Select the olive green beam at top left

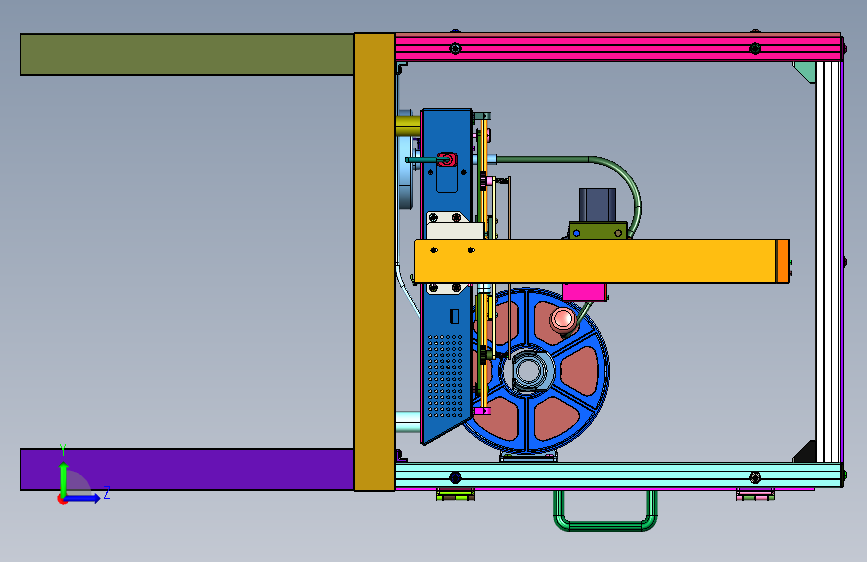(187, 54)
